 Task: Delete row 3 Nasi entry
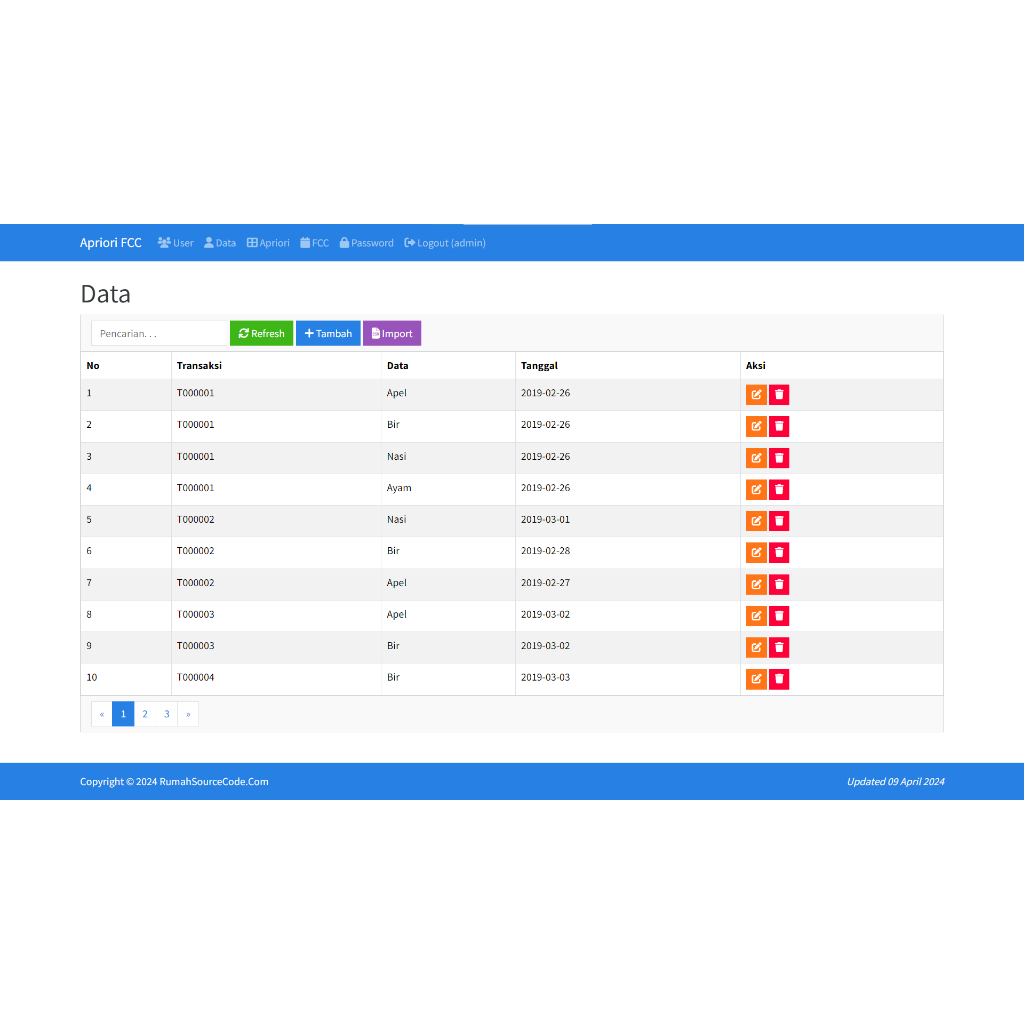(x=778, y=458)
